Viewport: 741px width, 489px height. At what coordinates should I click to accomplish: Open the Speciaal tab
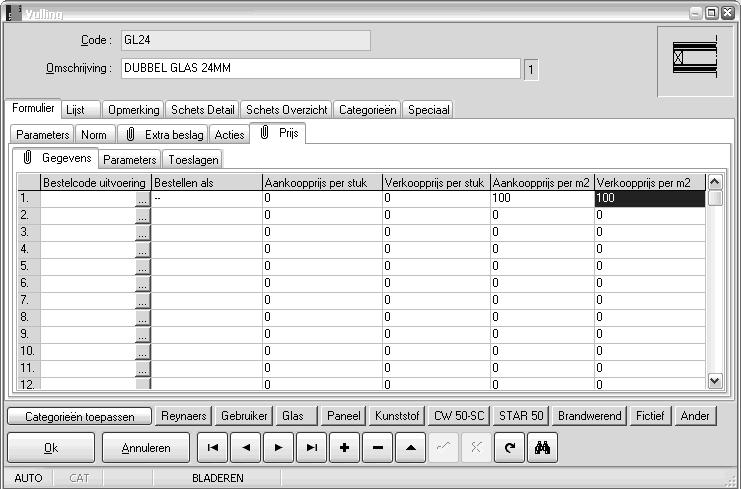pos(428,110)
